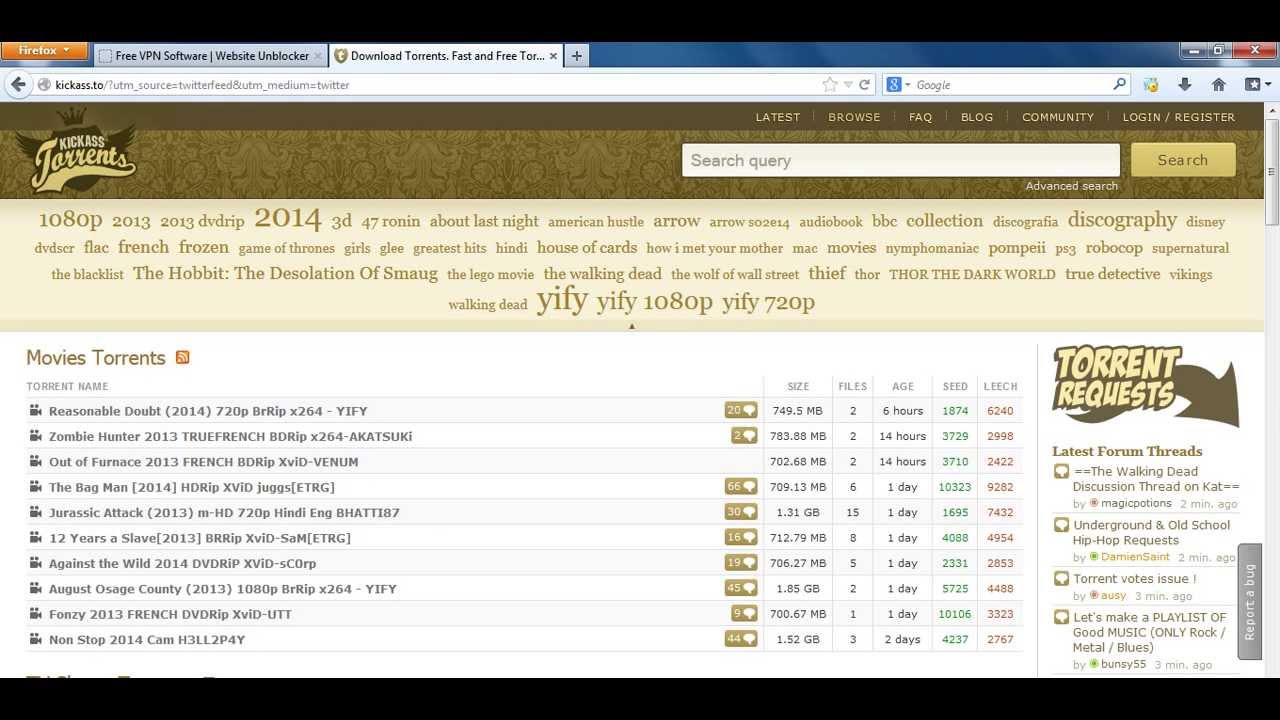The height and width of the screenshot is (720, 1280).
Task: Go back with the browser back arrow
Action: point(17,85)
